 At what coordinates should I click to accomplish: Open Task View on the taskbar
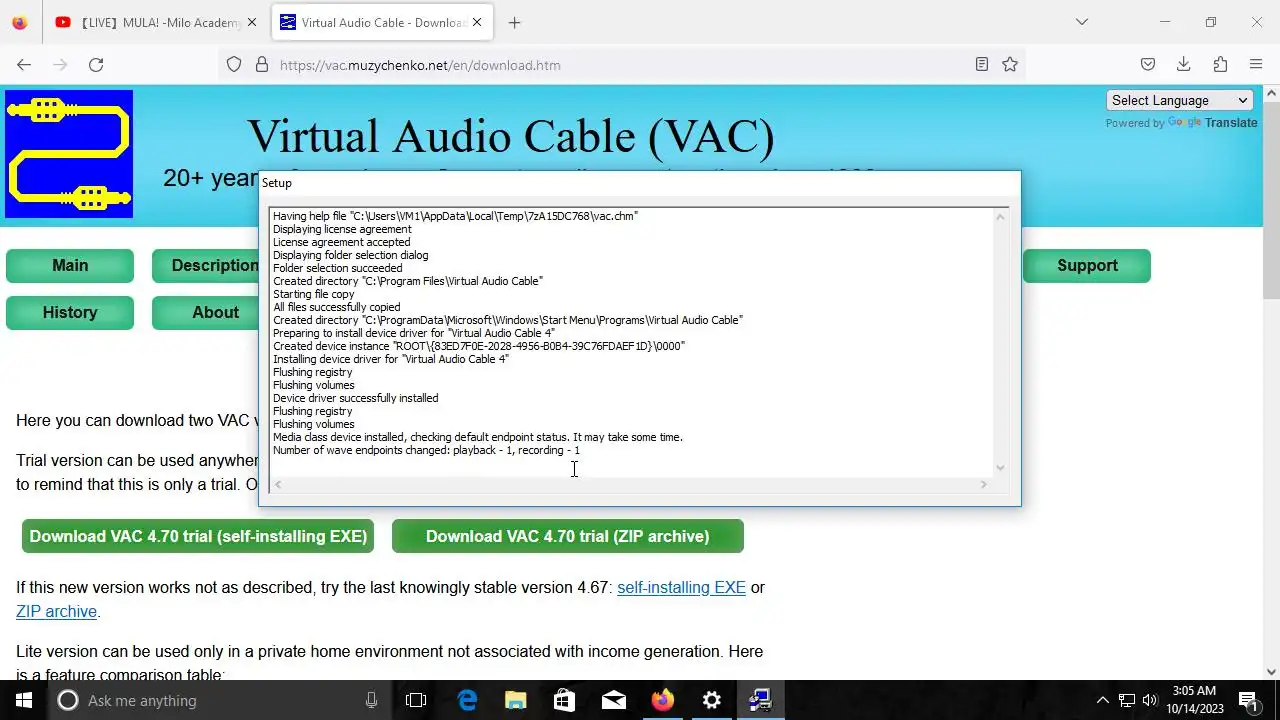416,700
